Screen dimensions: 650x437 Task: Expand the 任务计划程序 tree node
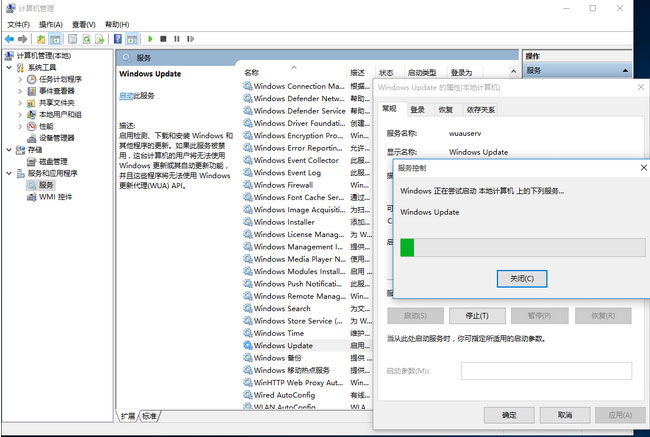coord(20,79)
